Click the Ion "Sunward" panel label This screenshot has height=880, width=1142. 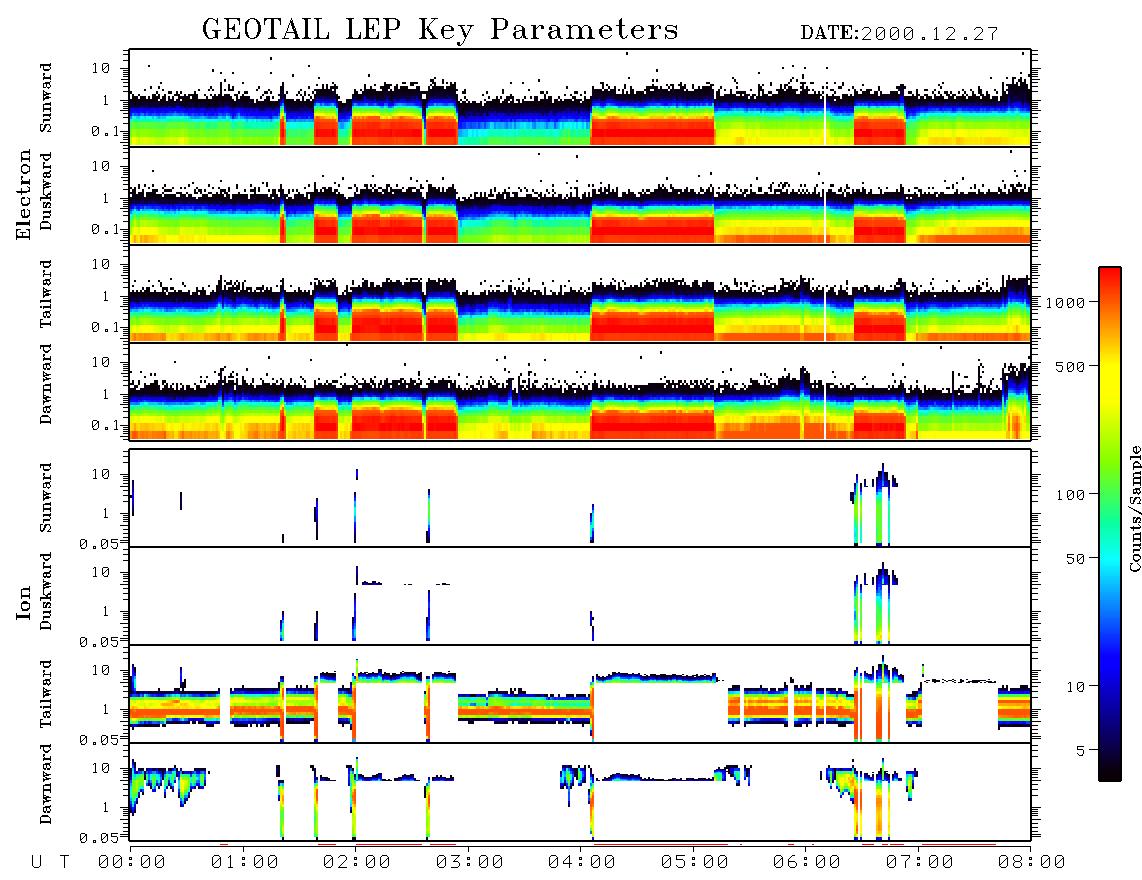(x=46, y=497)
